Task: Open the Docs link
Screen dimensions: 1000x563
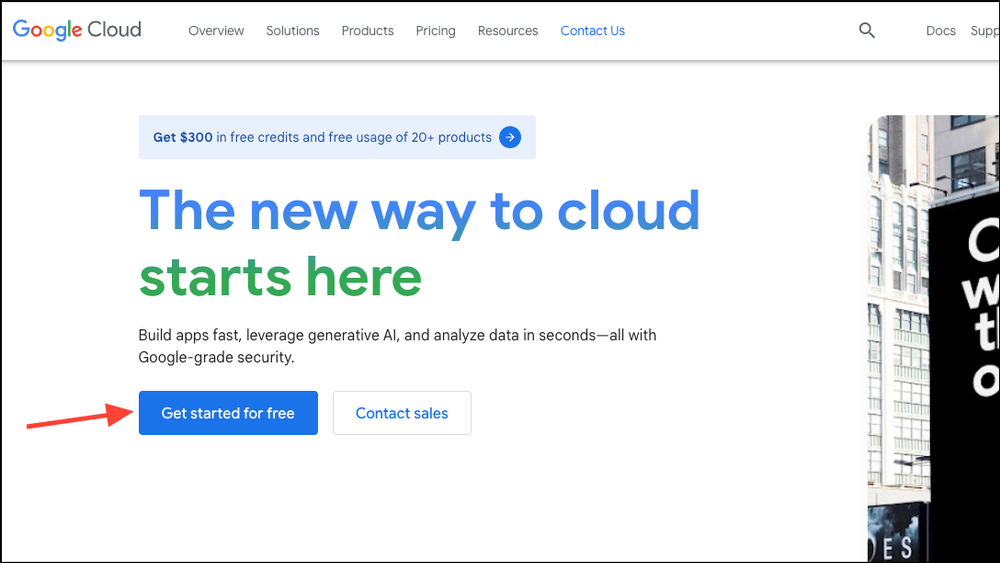Action: (x=941, y=31)
